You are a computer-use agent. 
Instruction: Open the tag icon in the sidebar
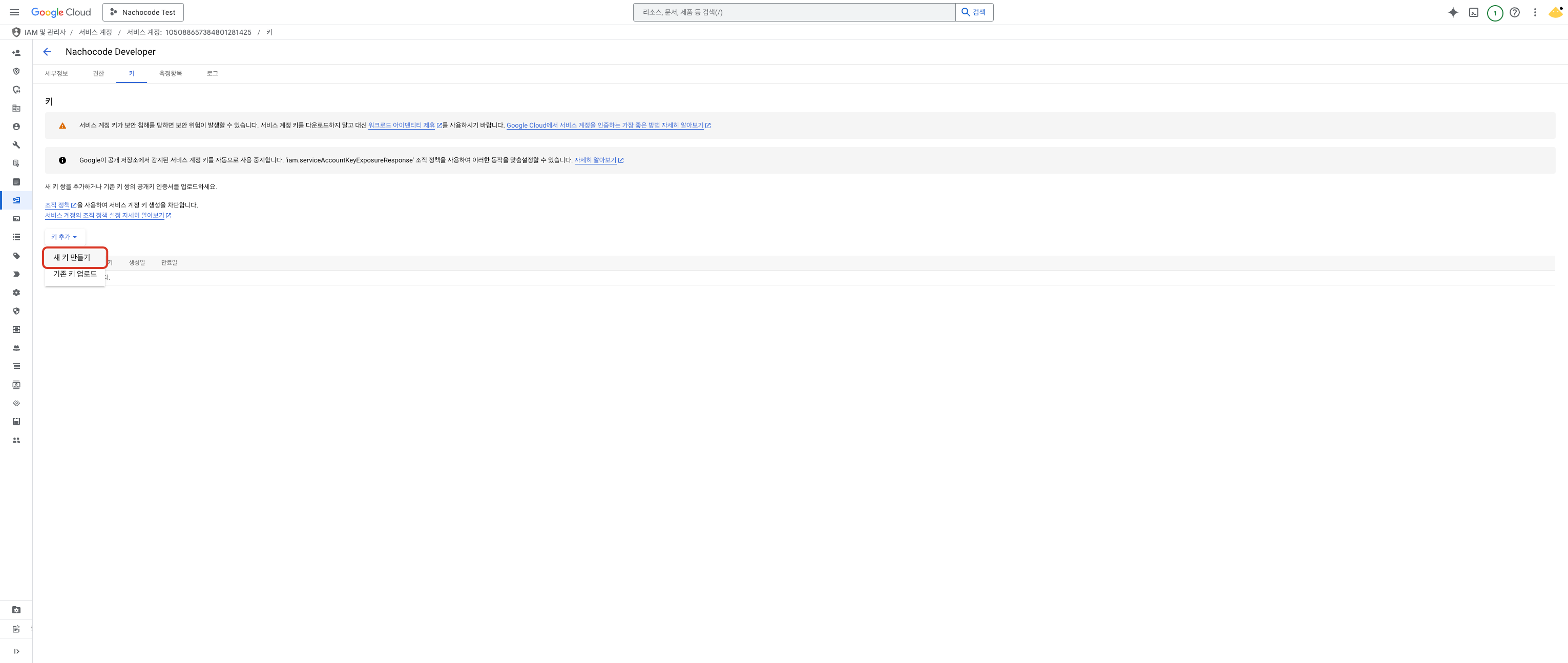pyautogui.click(x=16, y=256)
